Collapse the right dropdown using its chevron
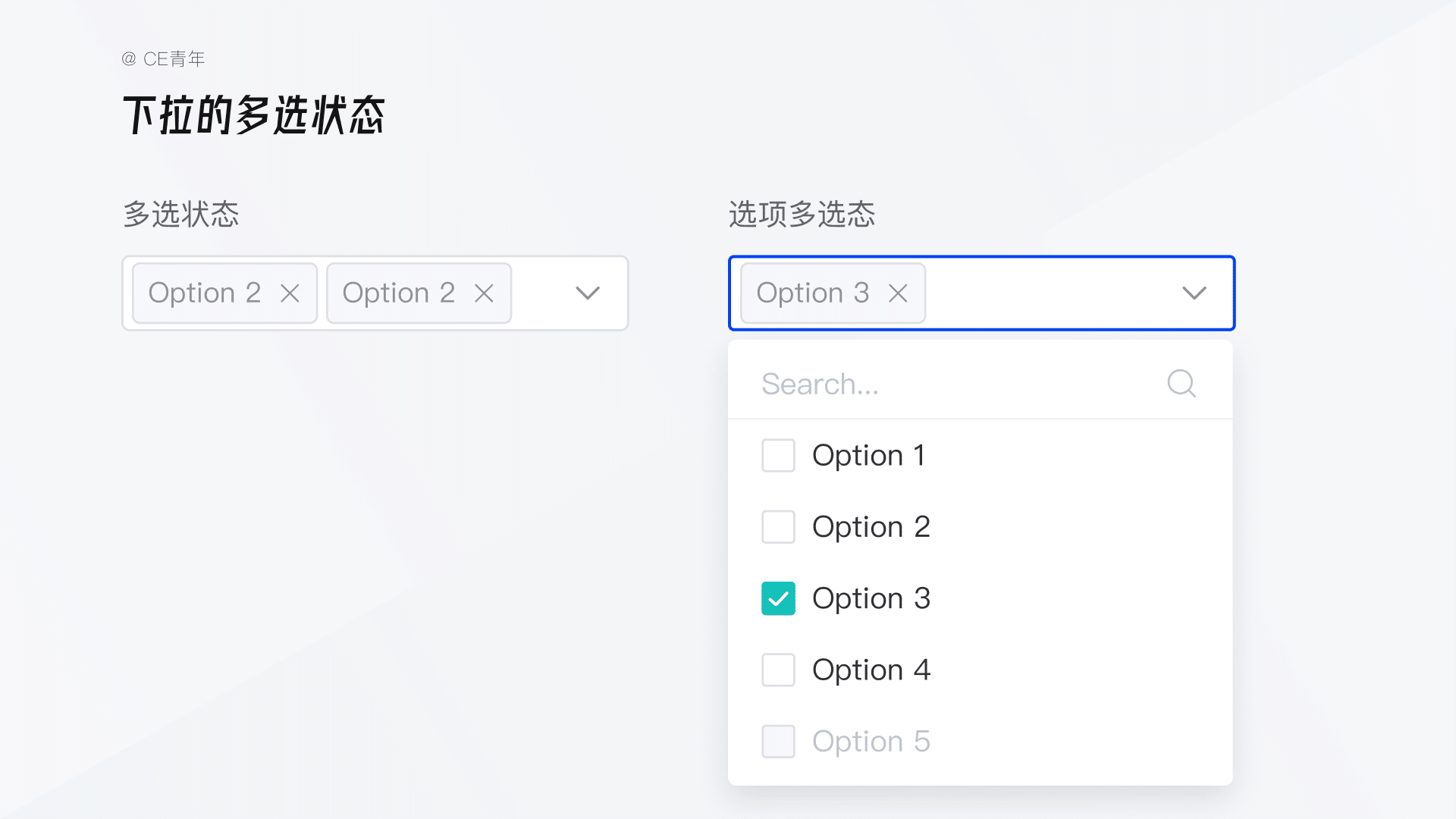Viewport: 1456px width, 819px height. click(1194, 293)
